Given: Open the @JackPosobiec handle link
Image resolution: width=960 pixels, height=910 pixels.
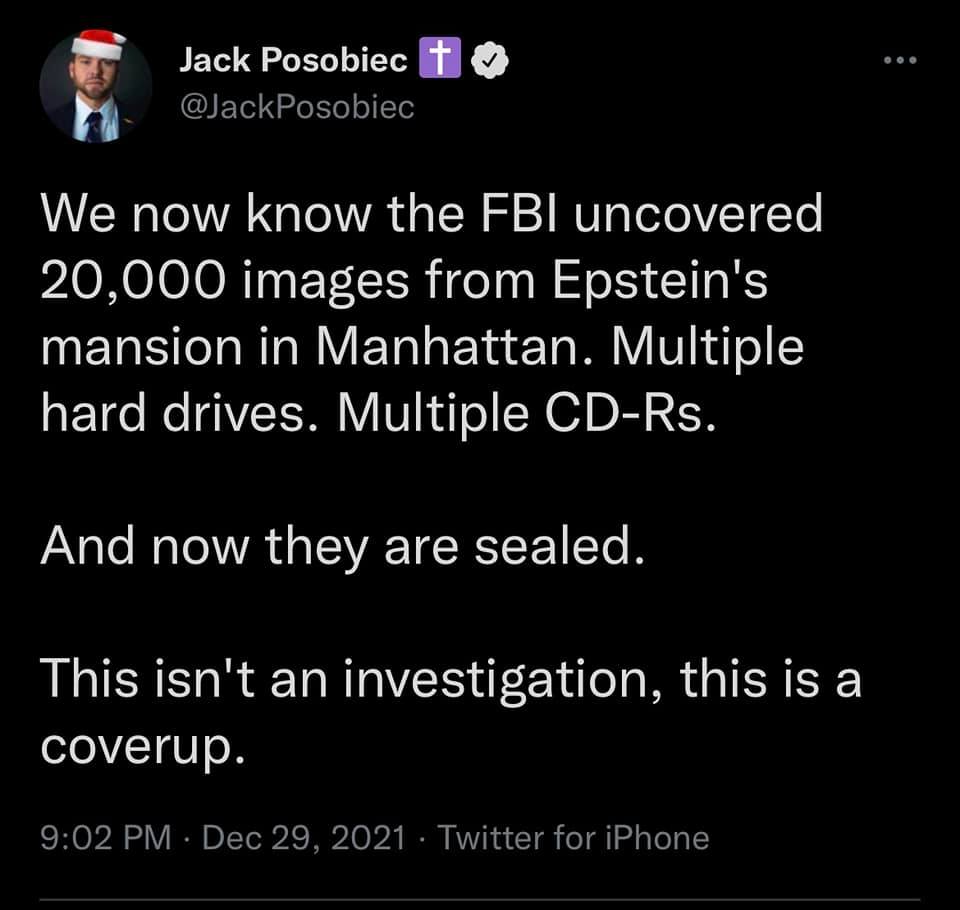Looking at the screenshot, I should [296, 107].
